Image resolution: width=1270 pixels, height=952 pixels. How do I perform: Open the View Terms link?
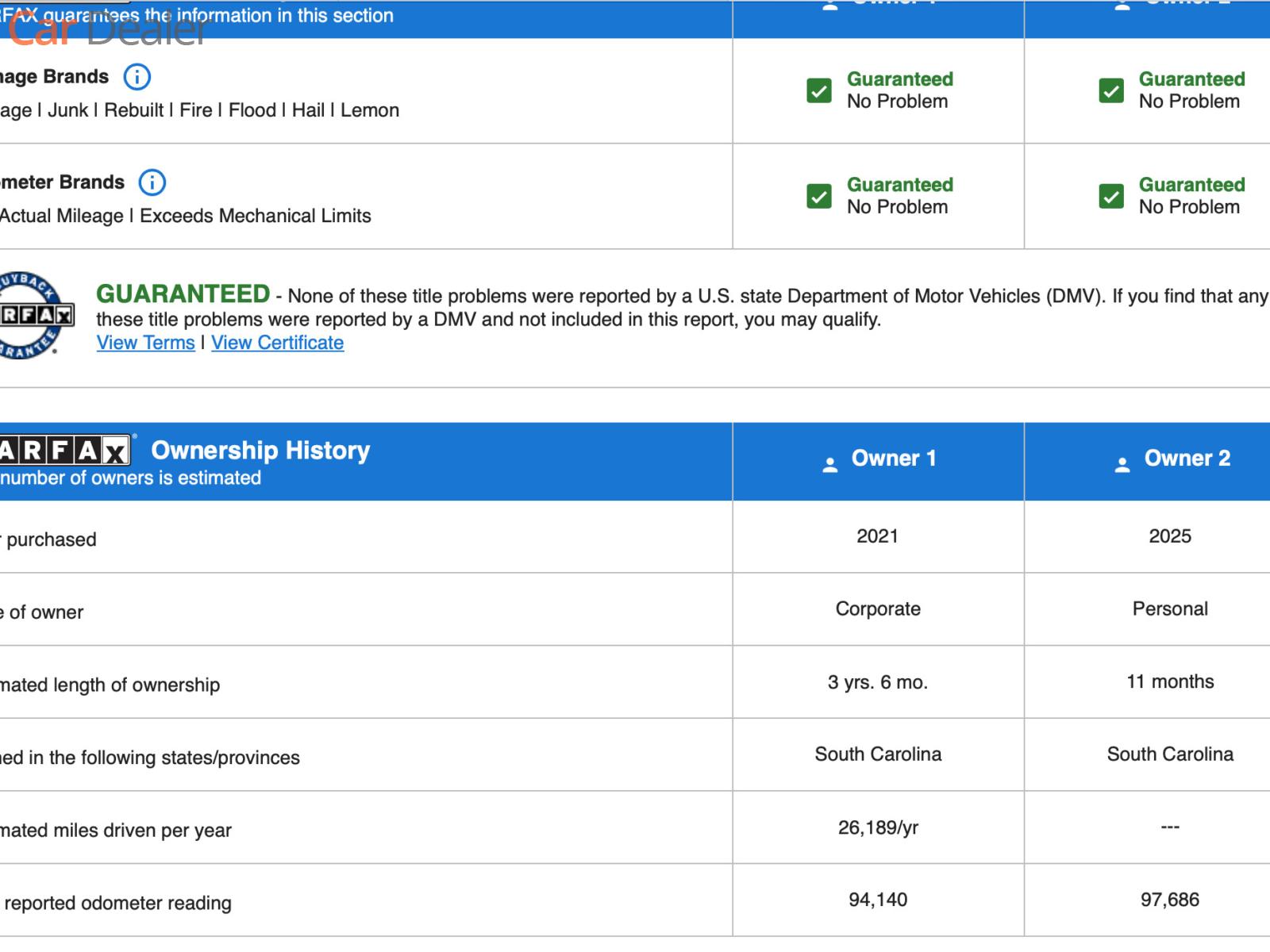[x=145, y=343]
